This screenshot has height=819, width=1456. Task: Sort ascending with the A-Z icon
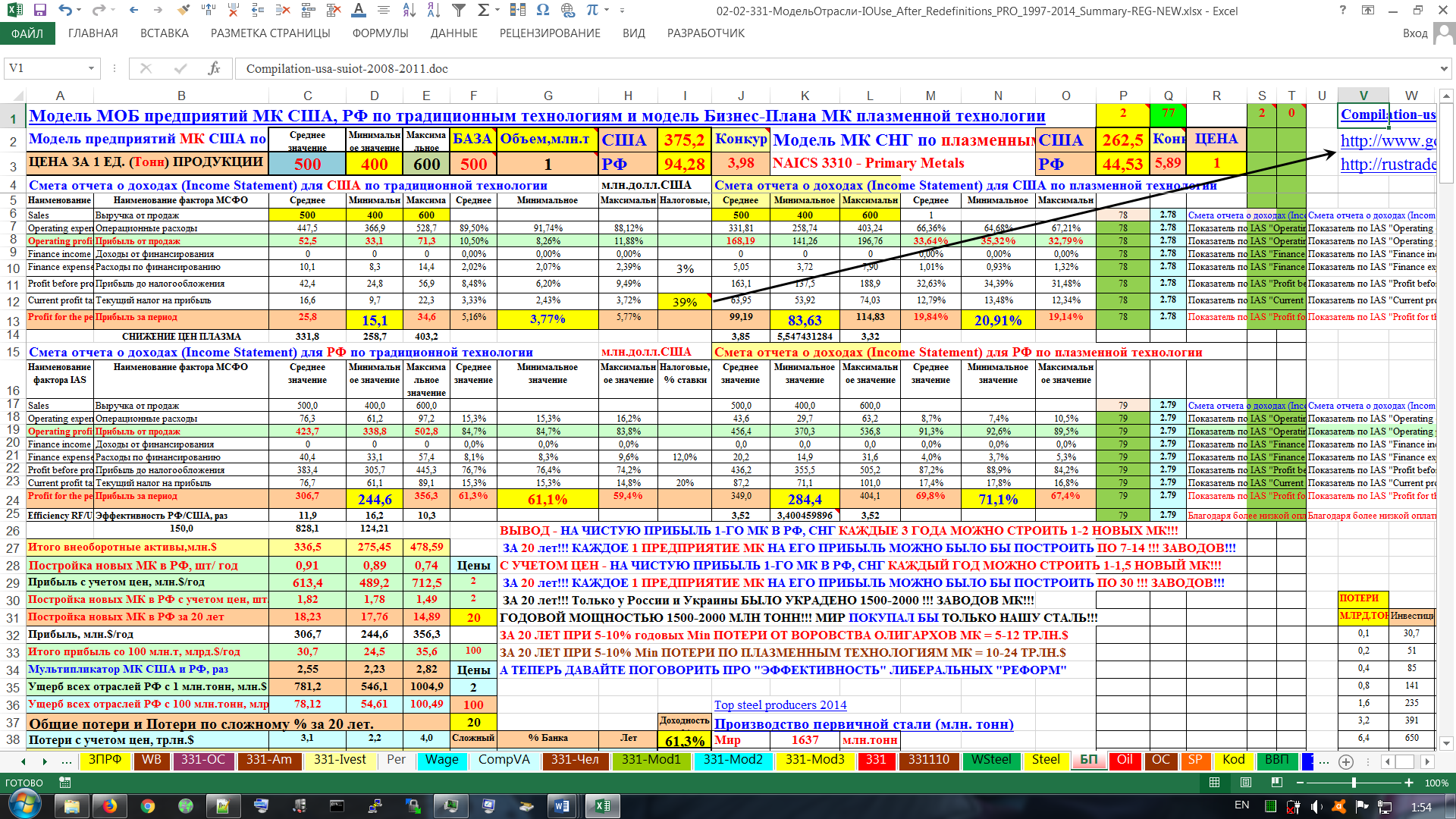tap(409, 11)
